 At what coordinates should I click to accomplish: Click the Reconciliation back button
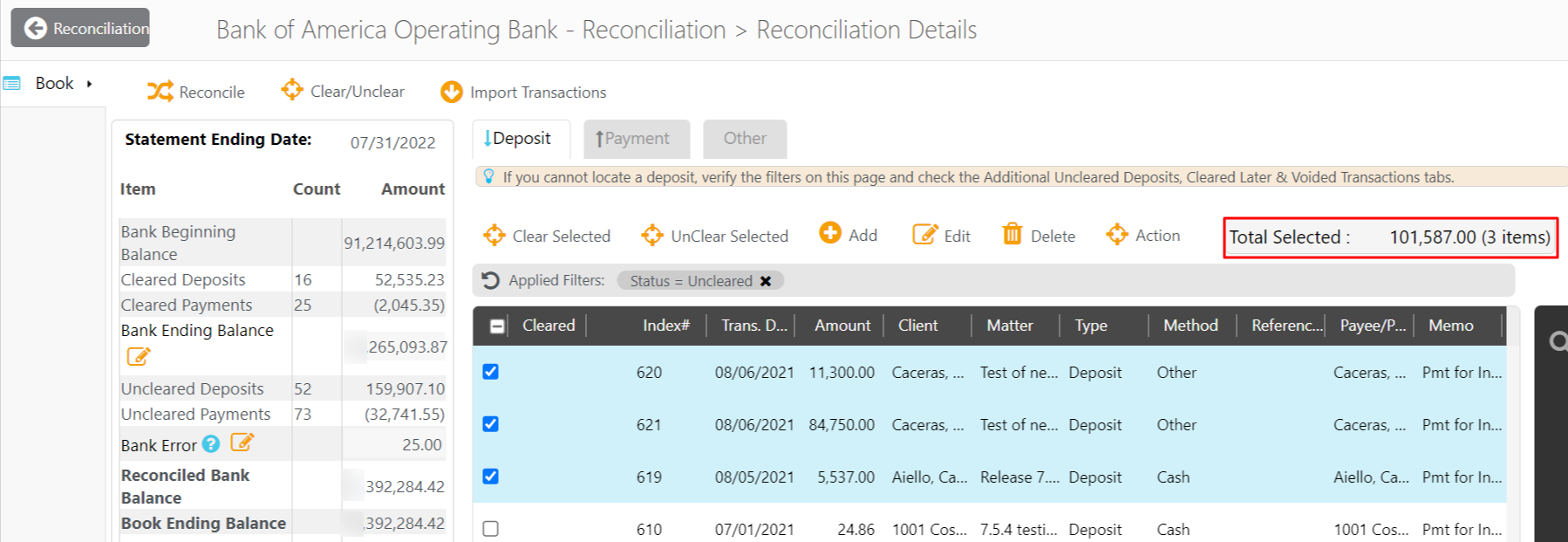point(80,28)
